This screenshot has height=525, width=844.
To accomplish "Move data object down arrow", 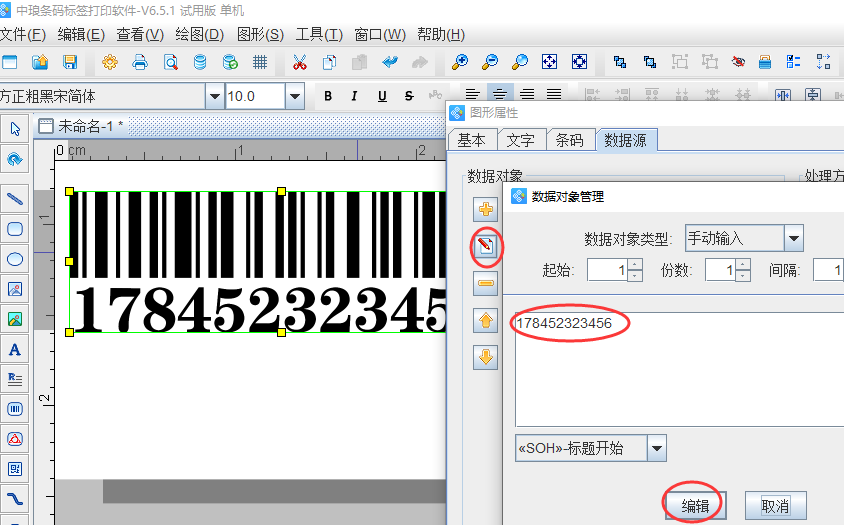I will pyautogui.click(x=486, y=357).
